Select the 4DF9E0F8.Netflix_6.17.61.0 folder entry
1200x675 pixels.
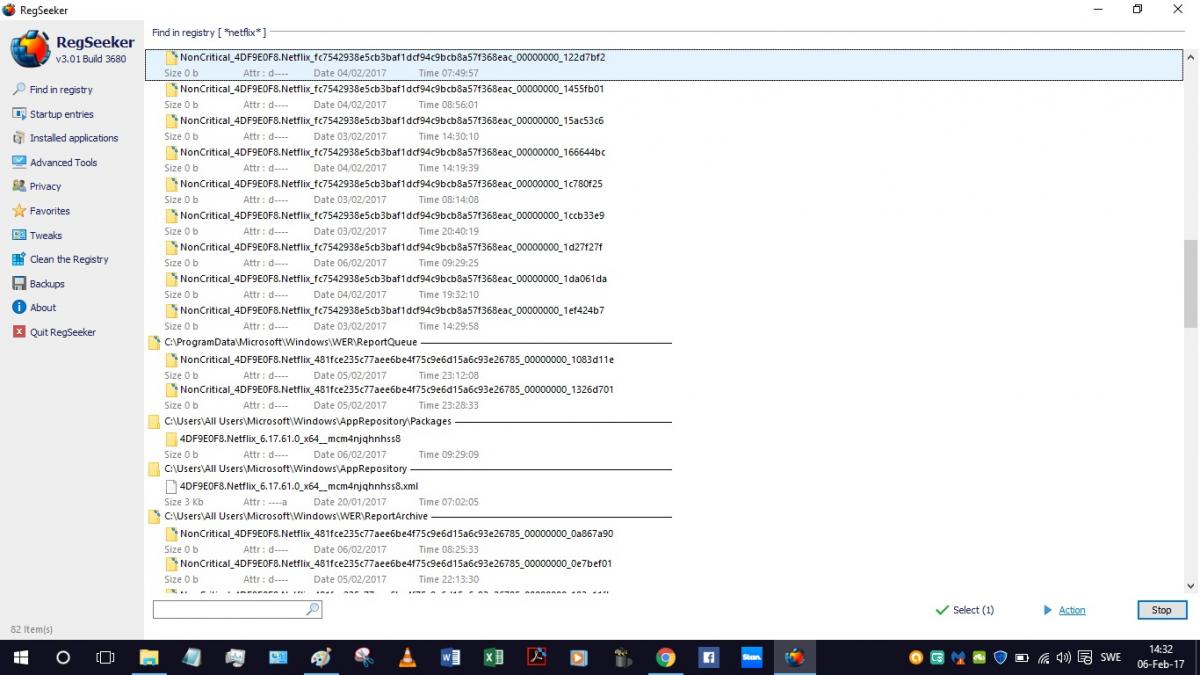click(x=290, y=439)
